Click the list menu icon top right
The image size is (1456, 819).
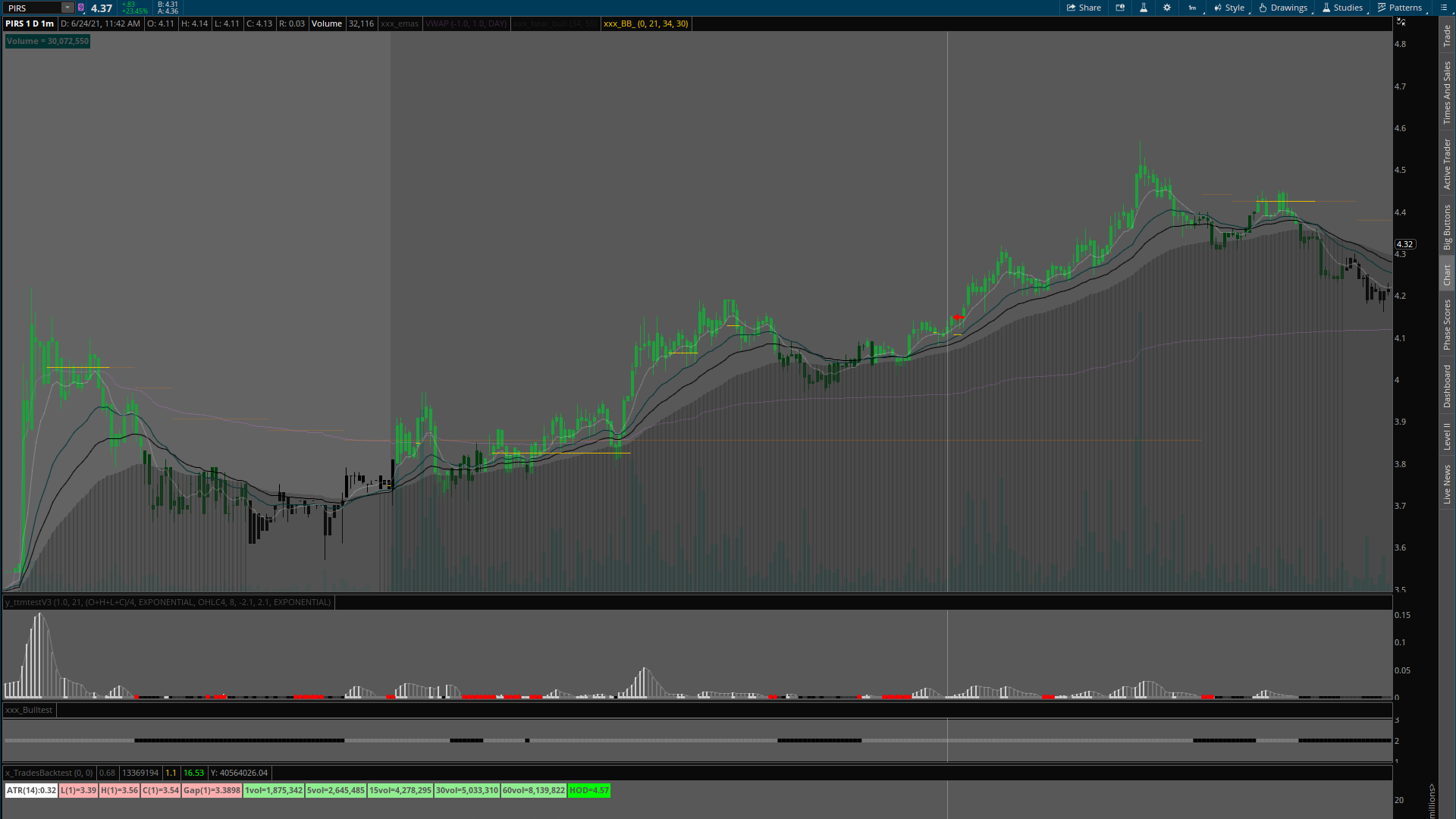pyautogui.click(x=1443, y=8)
